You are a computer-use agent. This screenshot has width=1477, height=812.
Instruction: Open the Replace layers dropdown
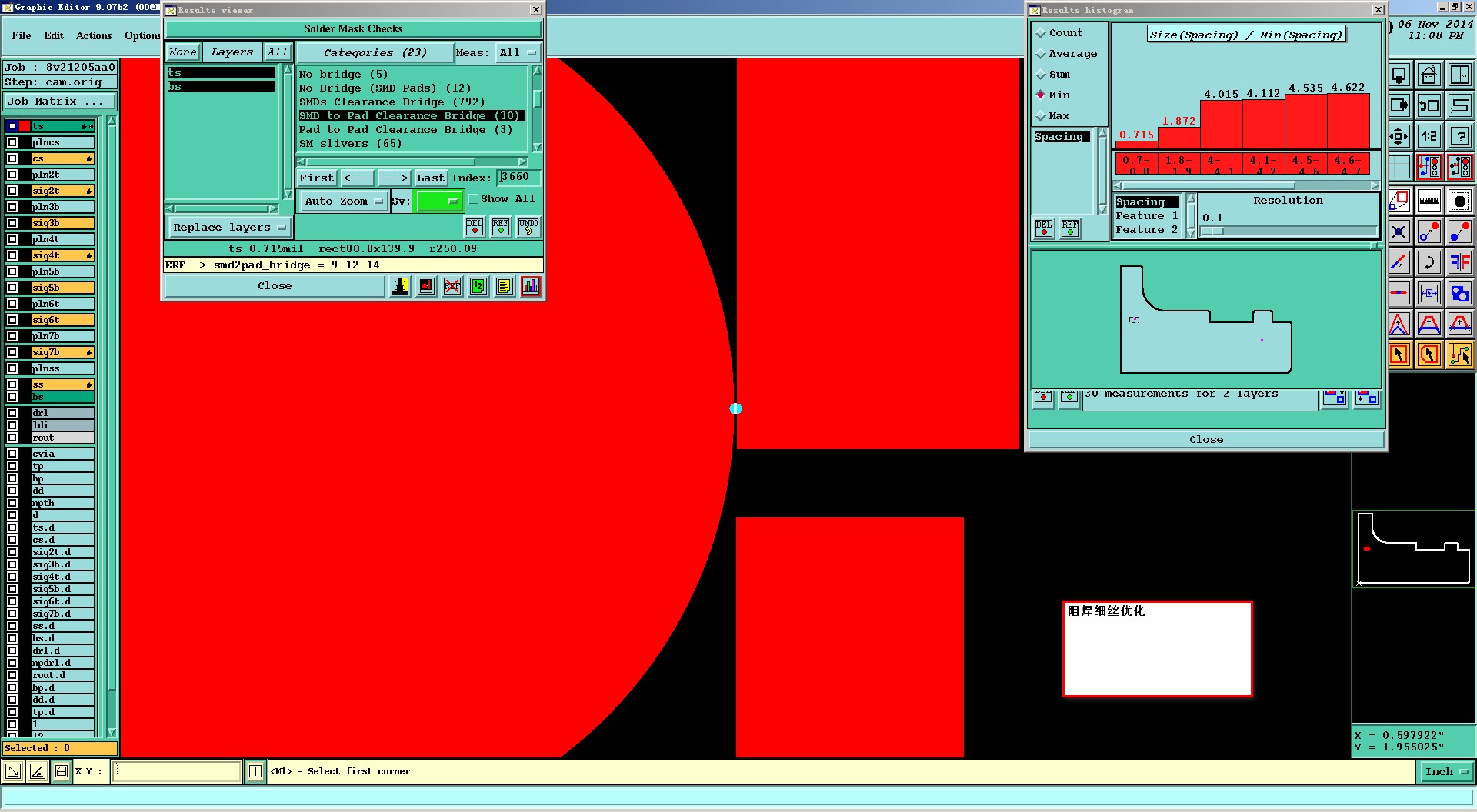(x=229, y=228)
